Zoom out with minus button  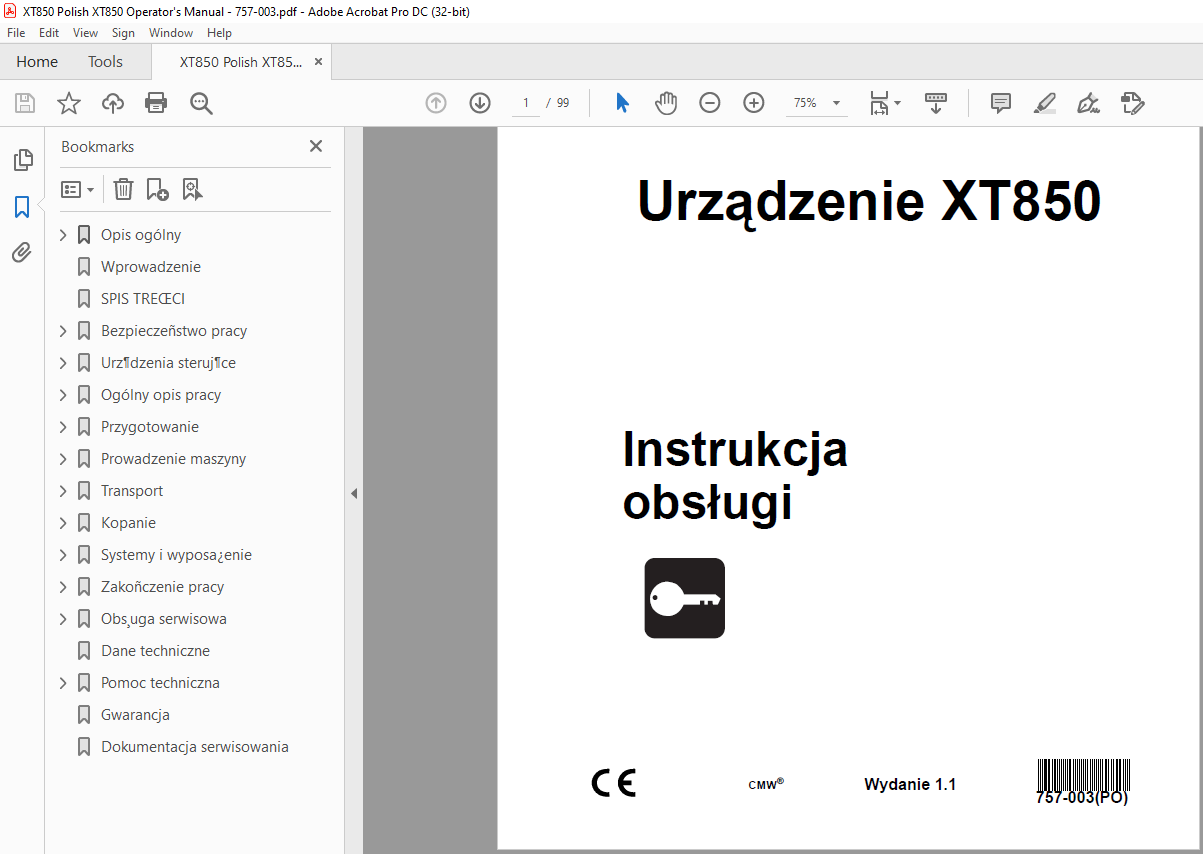[710, 103]
